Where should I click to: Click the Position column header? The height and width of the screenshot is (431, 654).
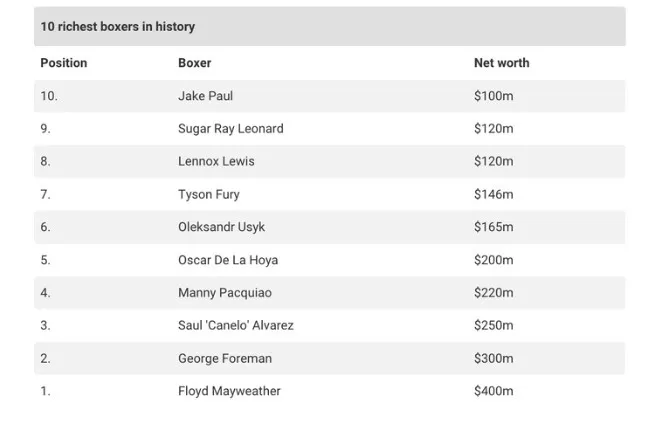coord(64,63)
